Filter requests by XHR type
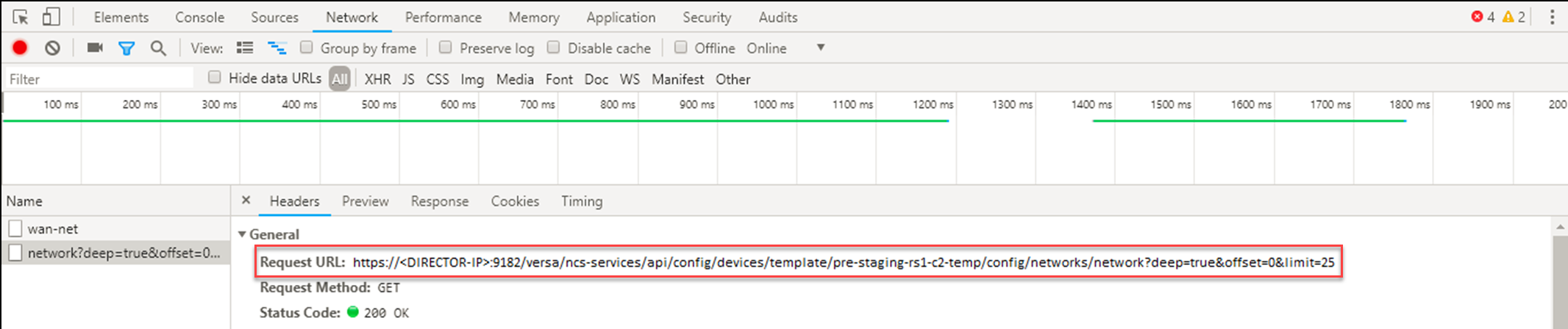 tap(377, 79)
